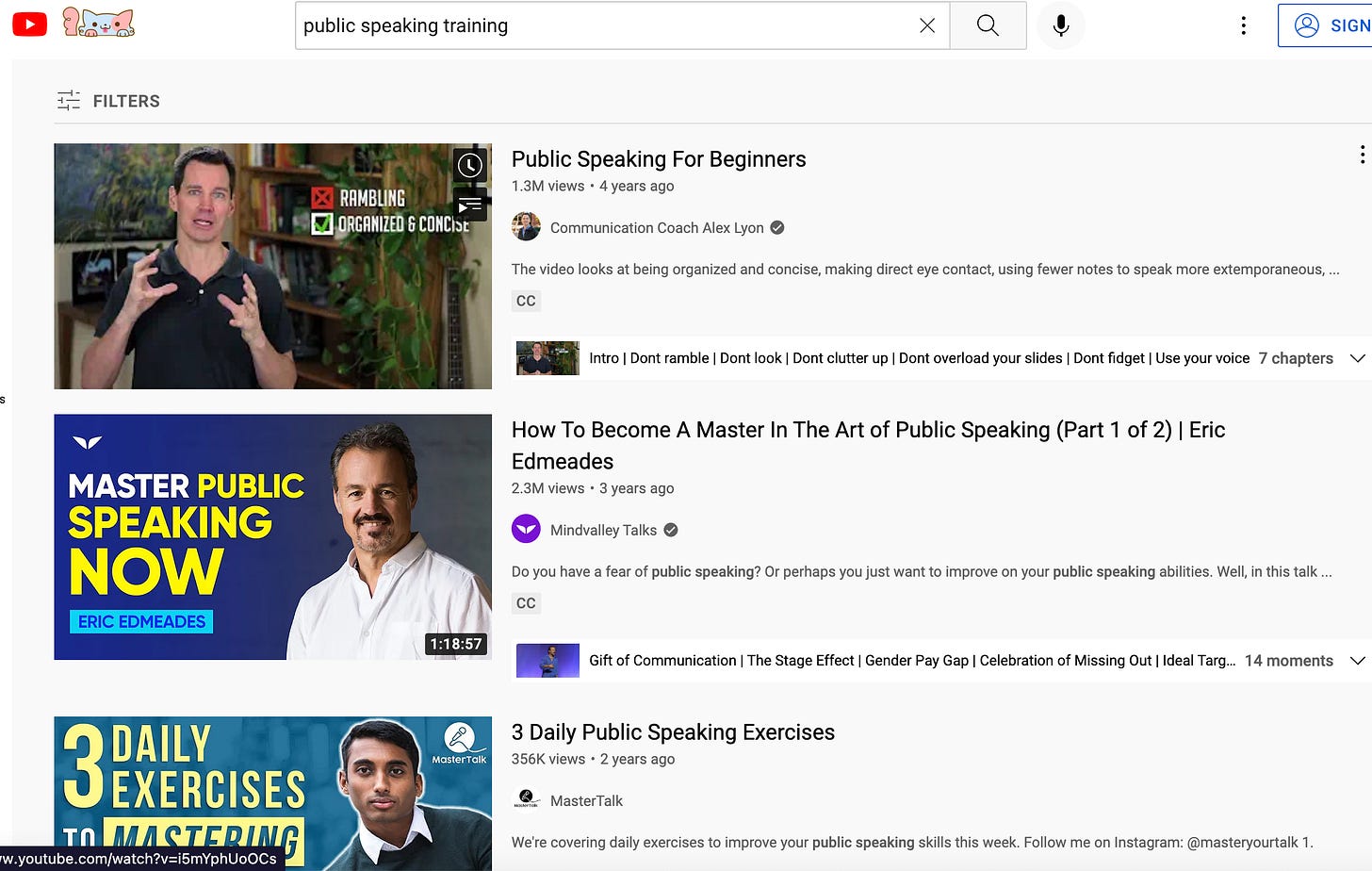Expand the 14 moments chevron
Viewport: 1372px width, 871px height.
1358,661
